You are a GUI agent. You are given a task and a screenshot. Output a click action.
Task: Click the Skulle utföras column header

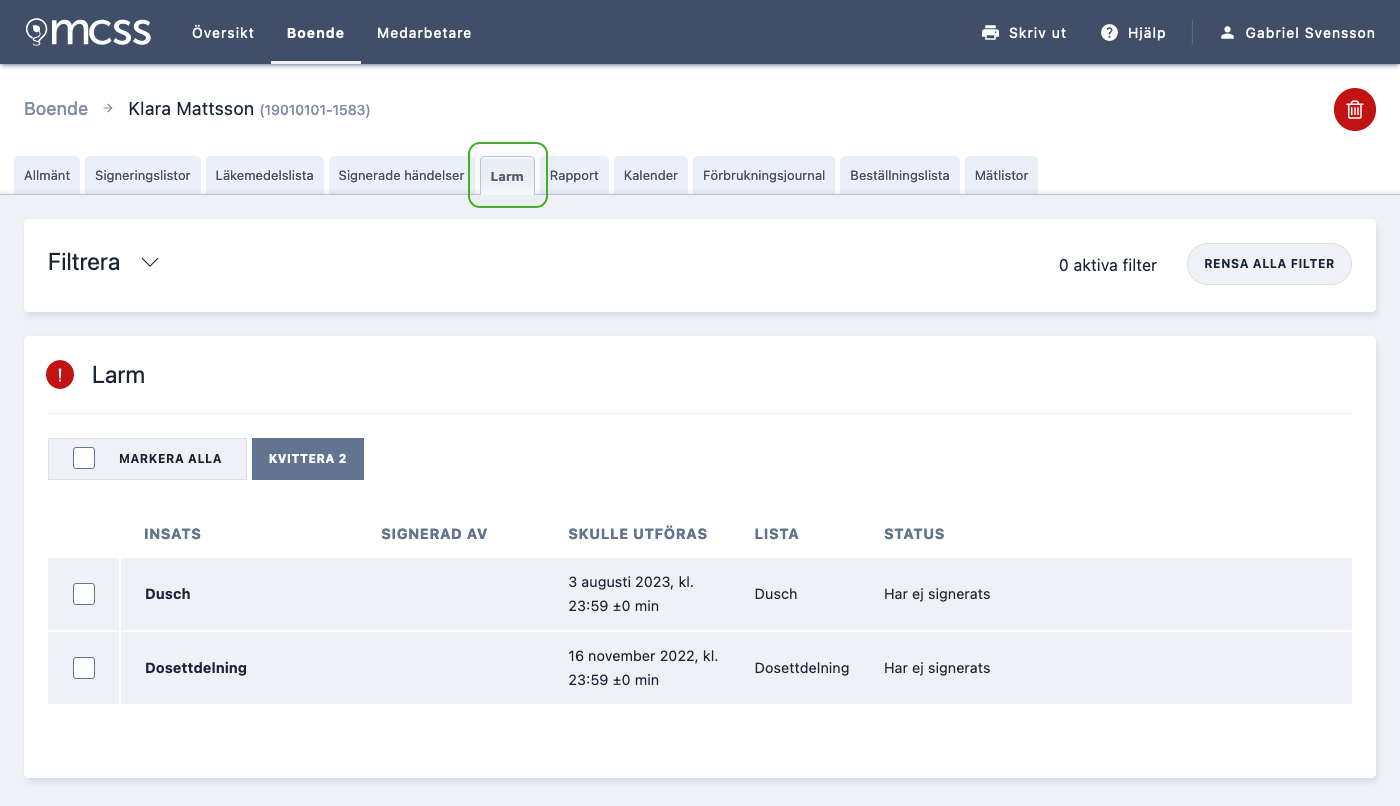coord(638,534)
